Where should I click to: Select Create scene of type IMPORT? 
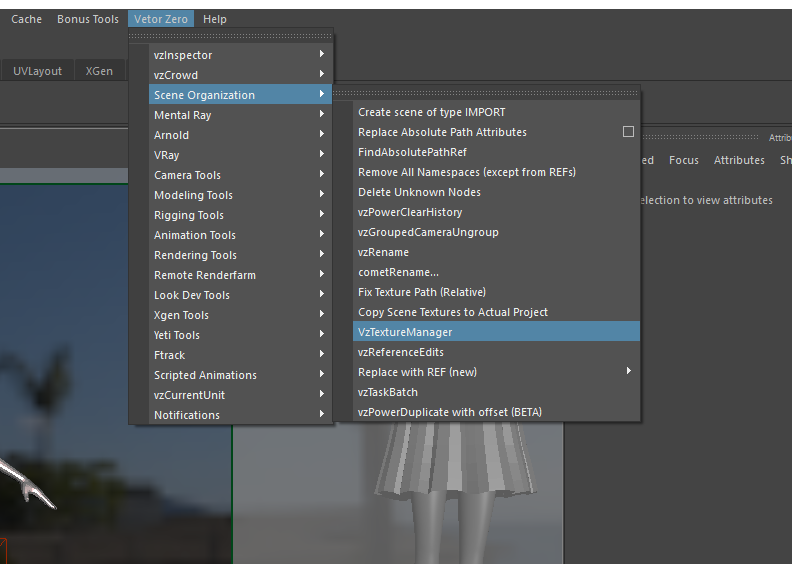(431, 112)
